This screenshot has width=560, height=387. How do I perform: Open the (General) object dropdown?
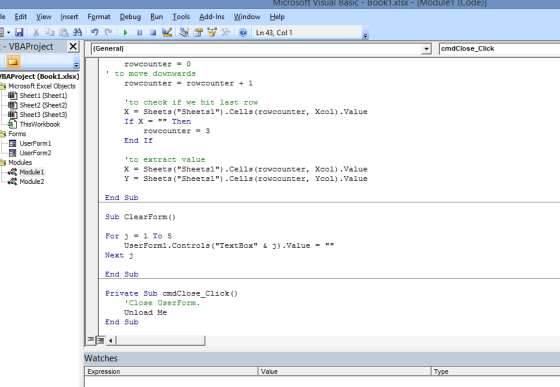coord(426,49)
